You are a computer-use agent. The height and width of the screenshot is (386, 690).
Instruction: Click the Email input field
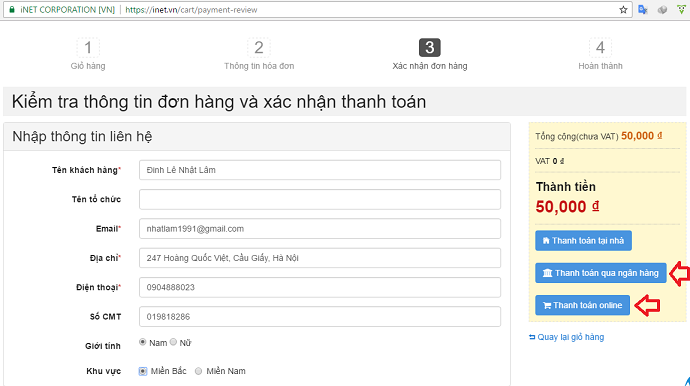click(320, 228)
